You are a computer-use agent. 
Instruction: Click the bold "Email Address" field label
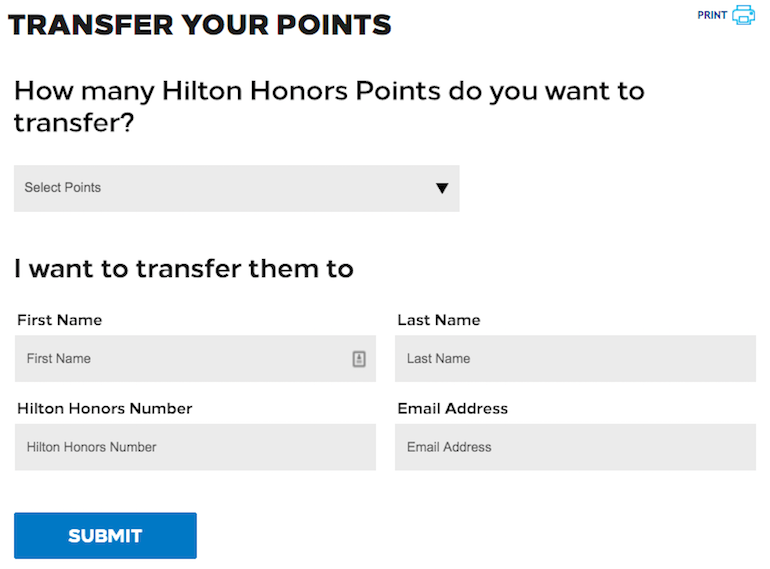[x=453, y=408]
